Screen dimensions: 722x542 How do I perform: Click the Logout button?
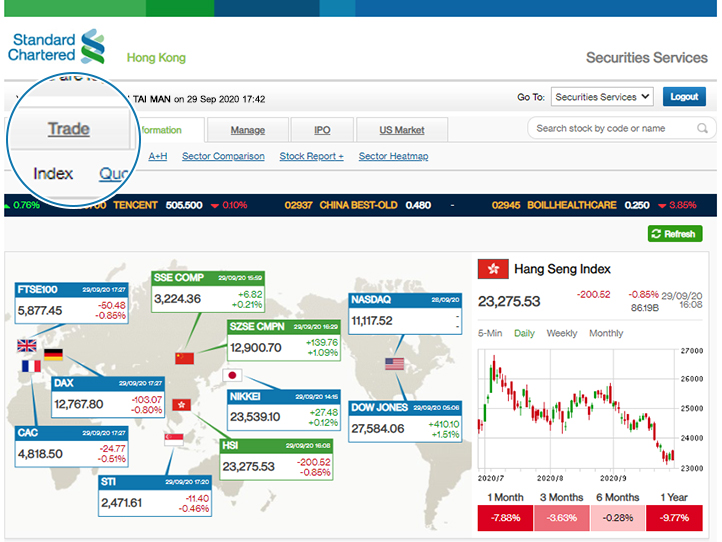pyautogui.click(x=684, y=97)
